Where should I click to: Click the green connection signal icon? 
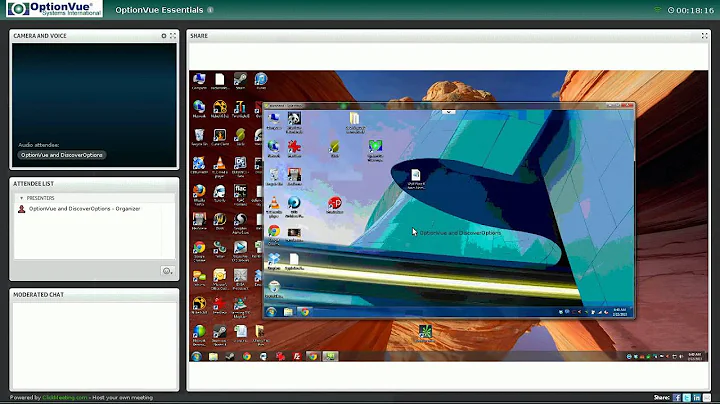coord(658,10)
